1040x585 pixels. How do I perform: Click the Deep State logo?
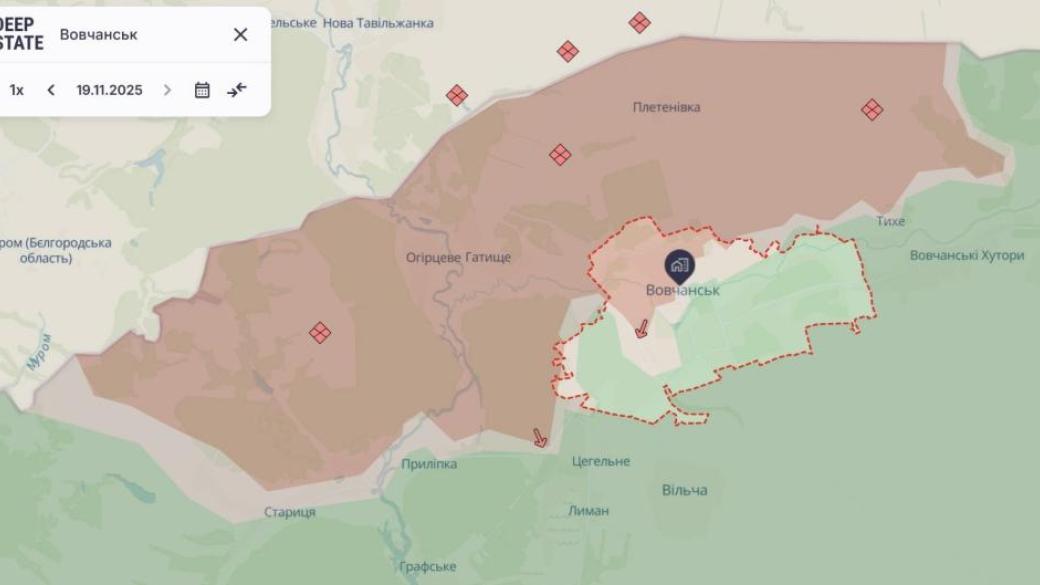tap(21, 34)
